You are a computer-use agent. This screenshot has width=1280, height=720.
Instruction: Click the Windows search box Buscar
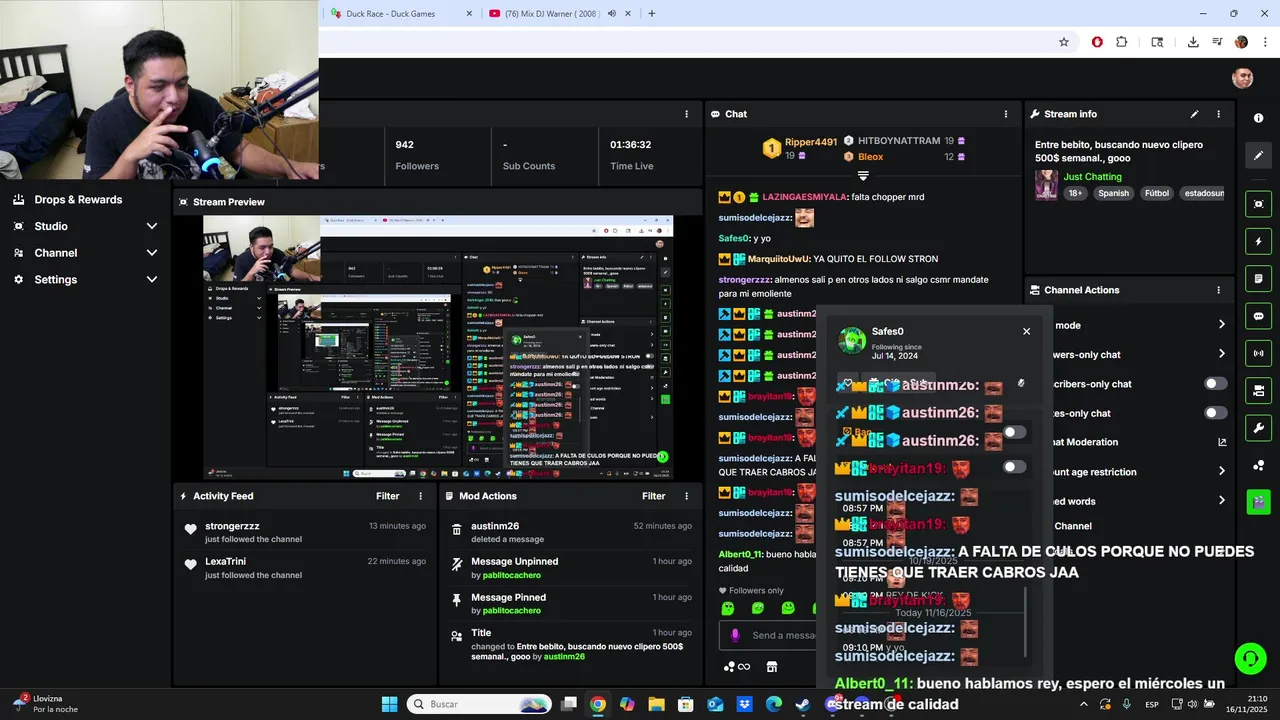[x=477, y=704]
